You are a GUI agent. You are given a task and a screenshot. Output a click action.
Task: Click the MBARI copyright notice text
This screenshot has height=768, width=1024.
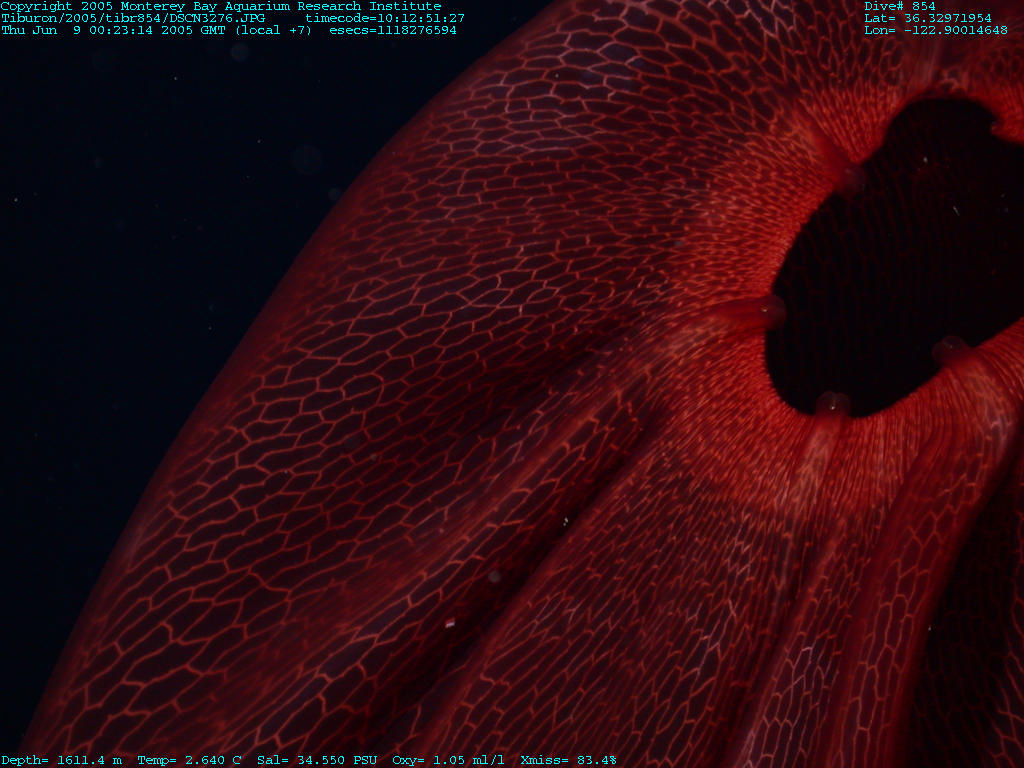coord(220,6)
